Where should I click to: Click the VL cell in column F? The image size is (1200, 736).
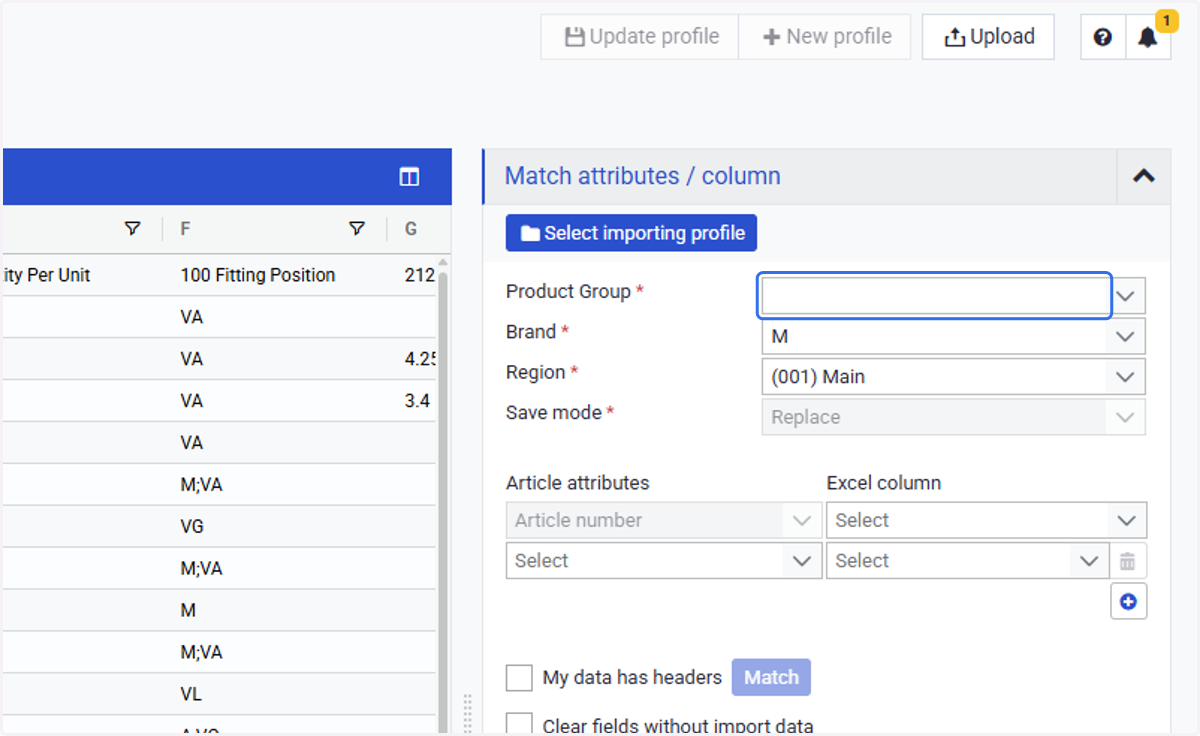(191, 694)
